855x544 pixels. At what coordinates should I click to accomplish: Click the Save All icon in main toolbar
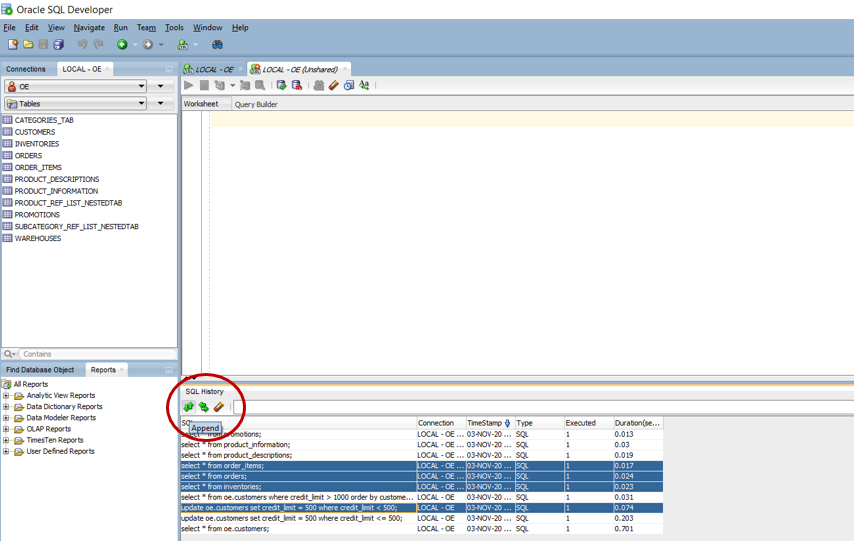coord(58,45)
